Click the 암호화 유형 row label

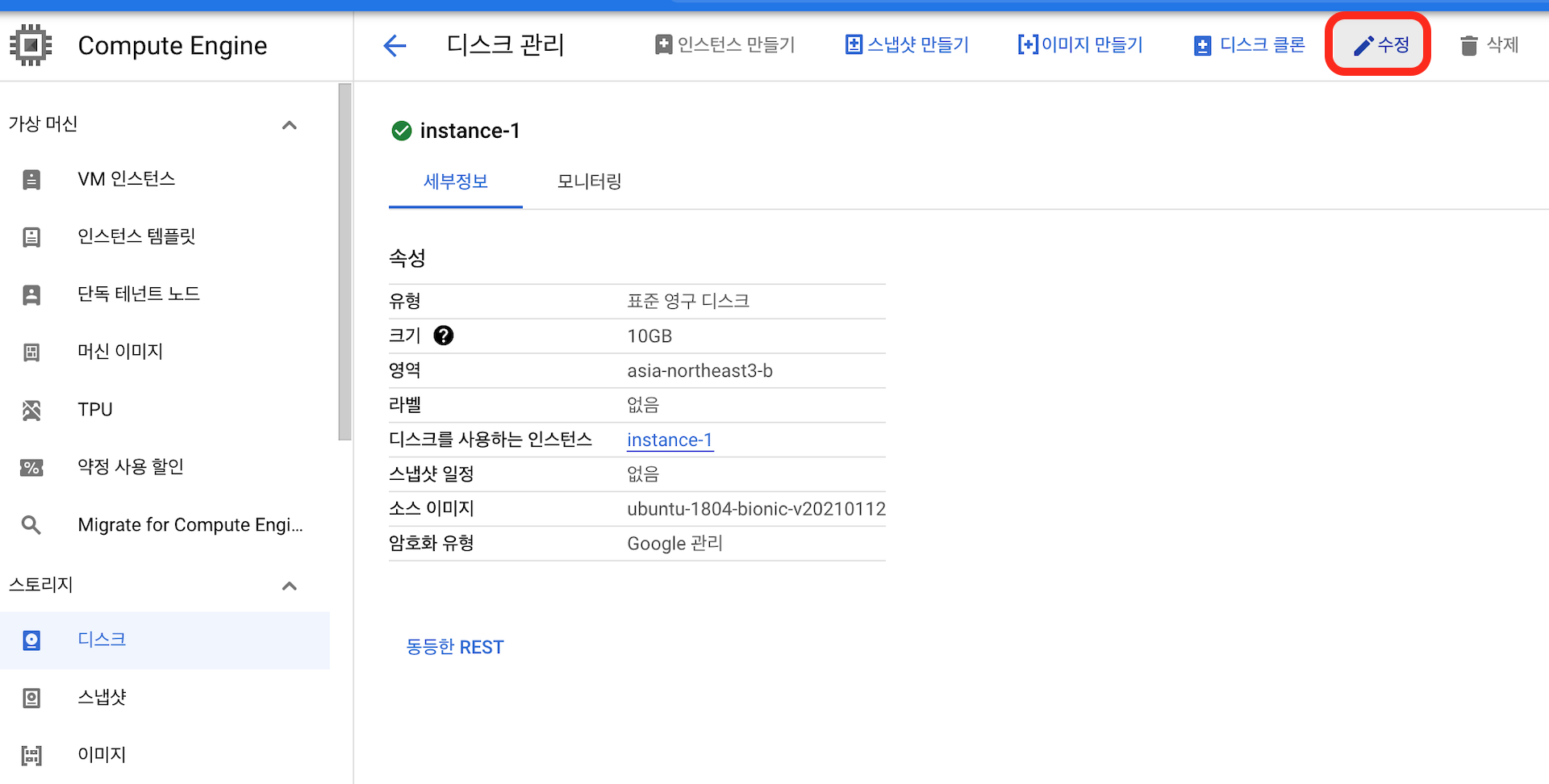(432, 544)
